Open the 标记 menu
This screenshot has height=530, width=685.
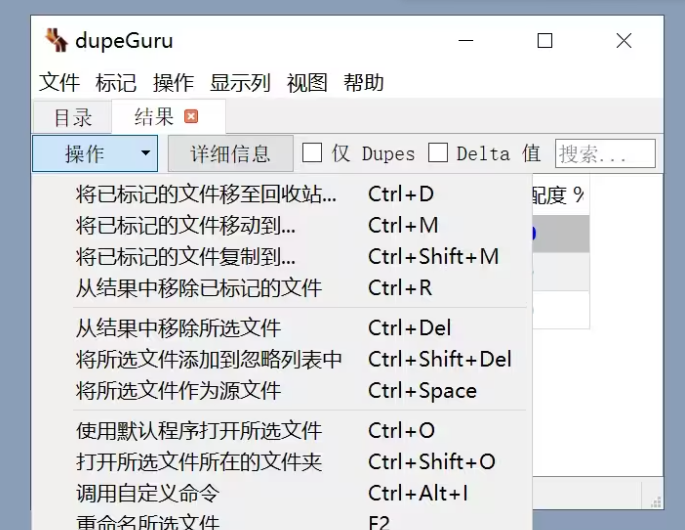[116, 83]
